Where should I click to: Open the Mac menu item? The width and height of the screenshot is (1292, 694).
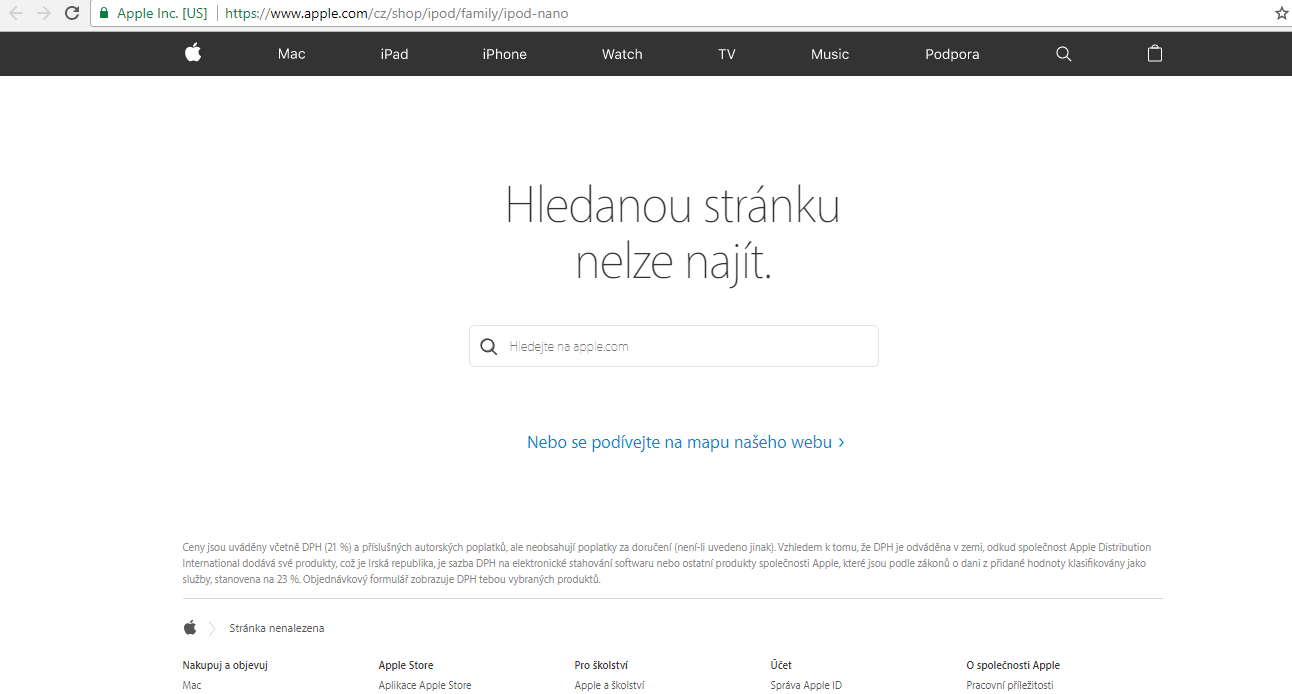click(292, 54)
